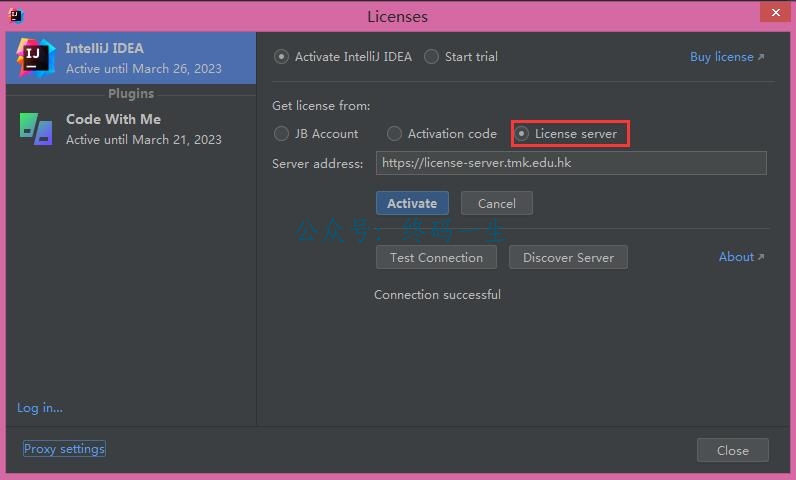This screenshot has width=796, height=480.
Task: Click the Plugins section header
Action: click(x=131, y=94)
